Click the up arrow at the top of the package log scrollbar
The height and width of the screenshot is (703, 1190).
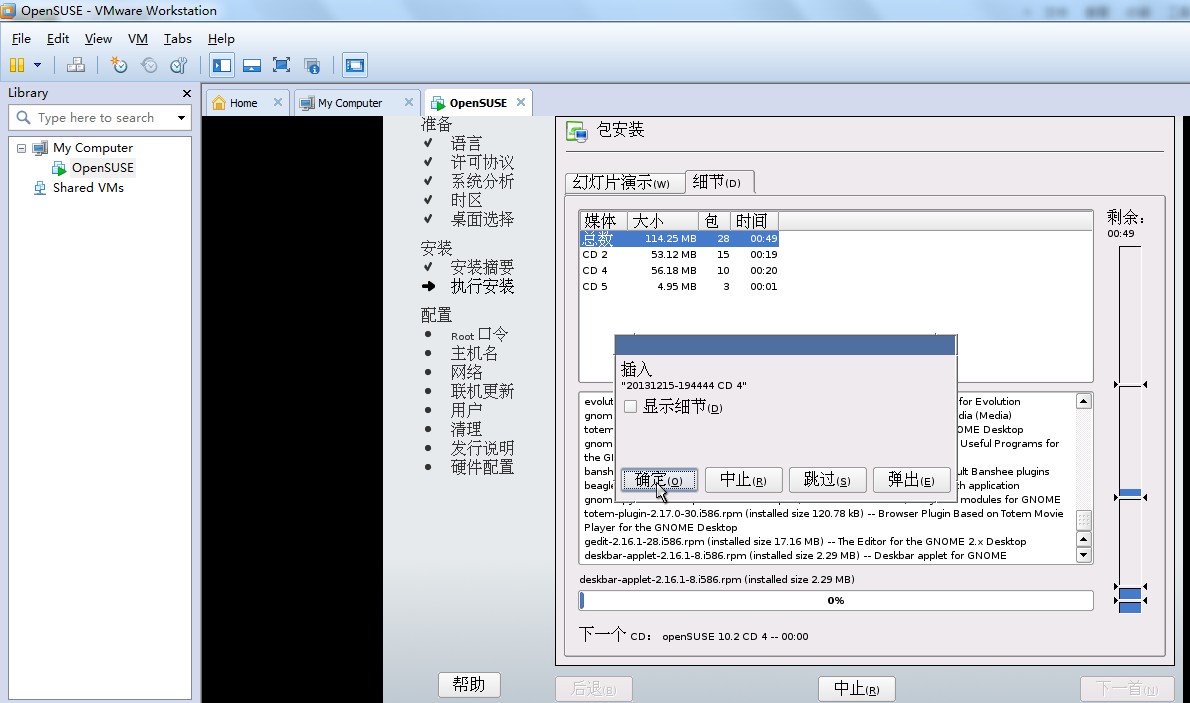(x=1084, y=401)
